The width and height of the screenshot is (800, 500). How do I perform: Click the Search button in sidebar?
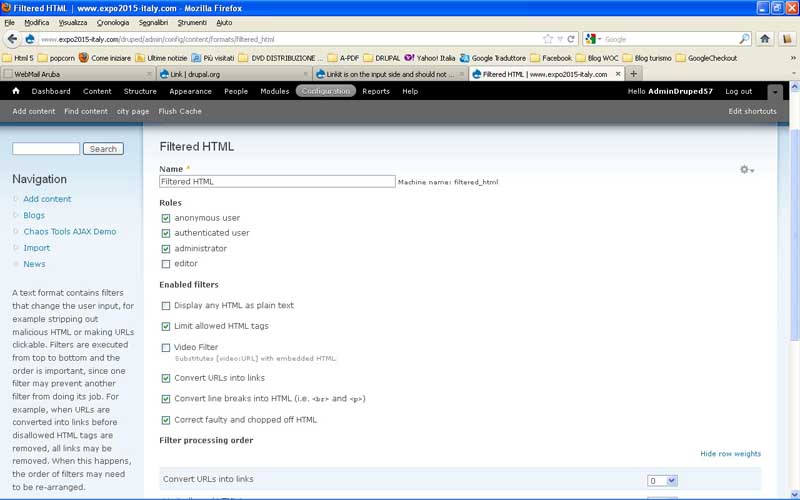pyautogui.click(x=103, y=149)
